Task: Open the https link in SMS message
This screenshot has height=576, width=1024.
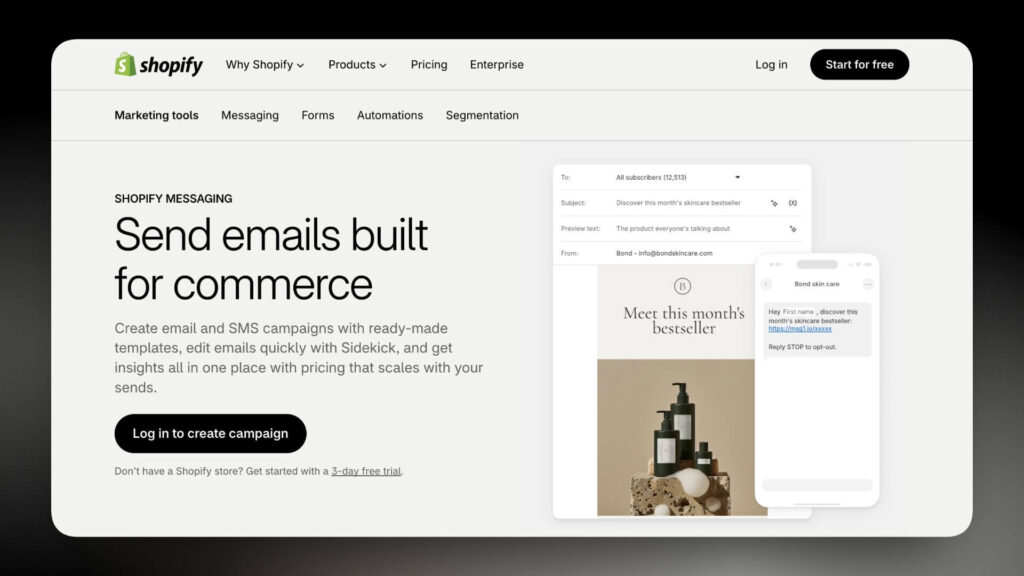Action: [x=800, y=329]
